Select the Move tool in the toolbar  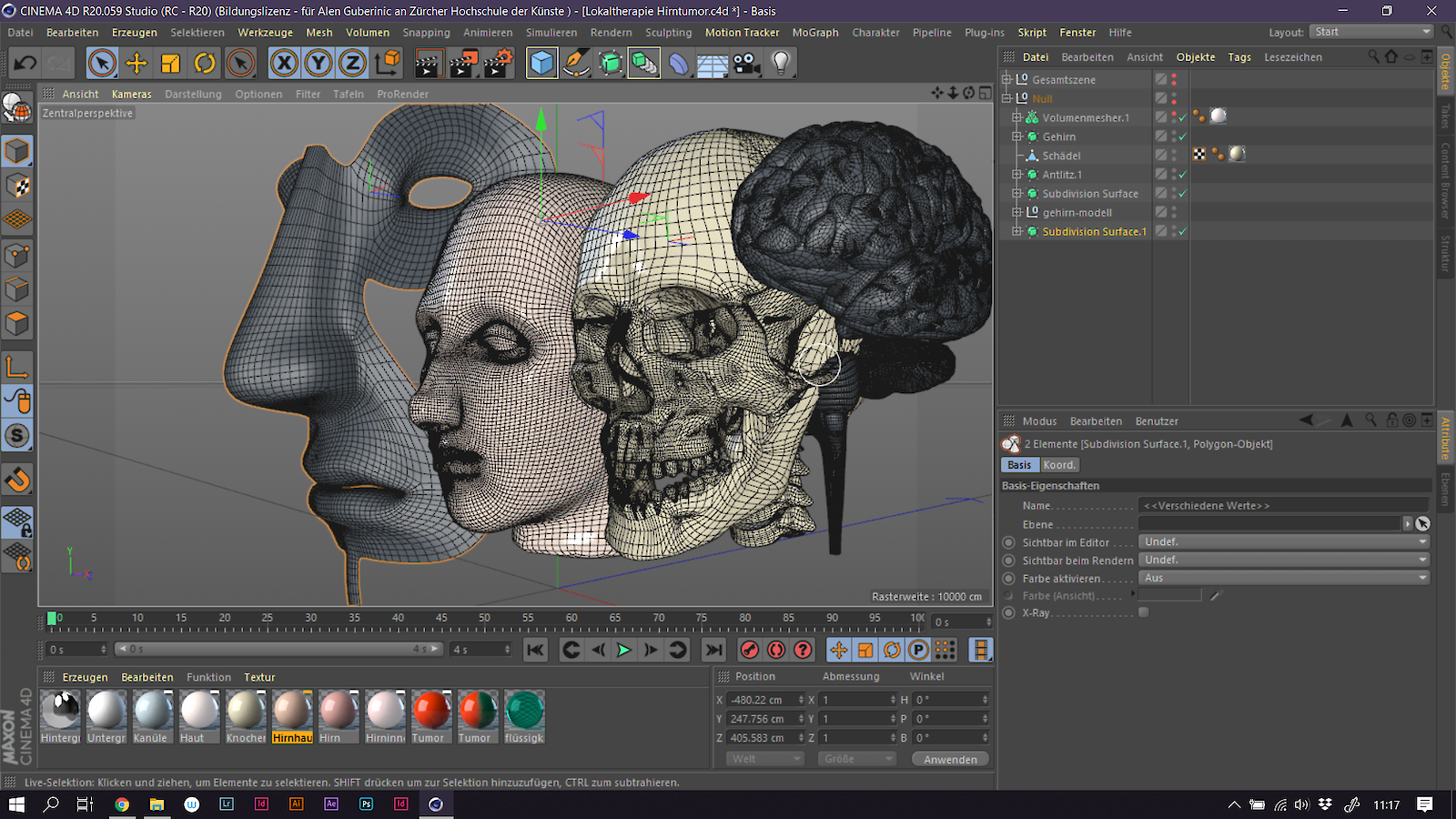(135, 63)
